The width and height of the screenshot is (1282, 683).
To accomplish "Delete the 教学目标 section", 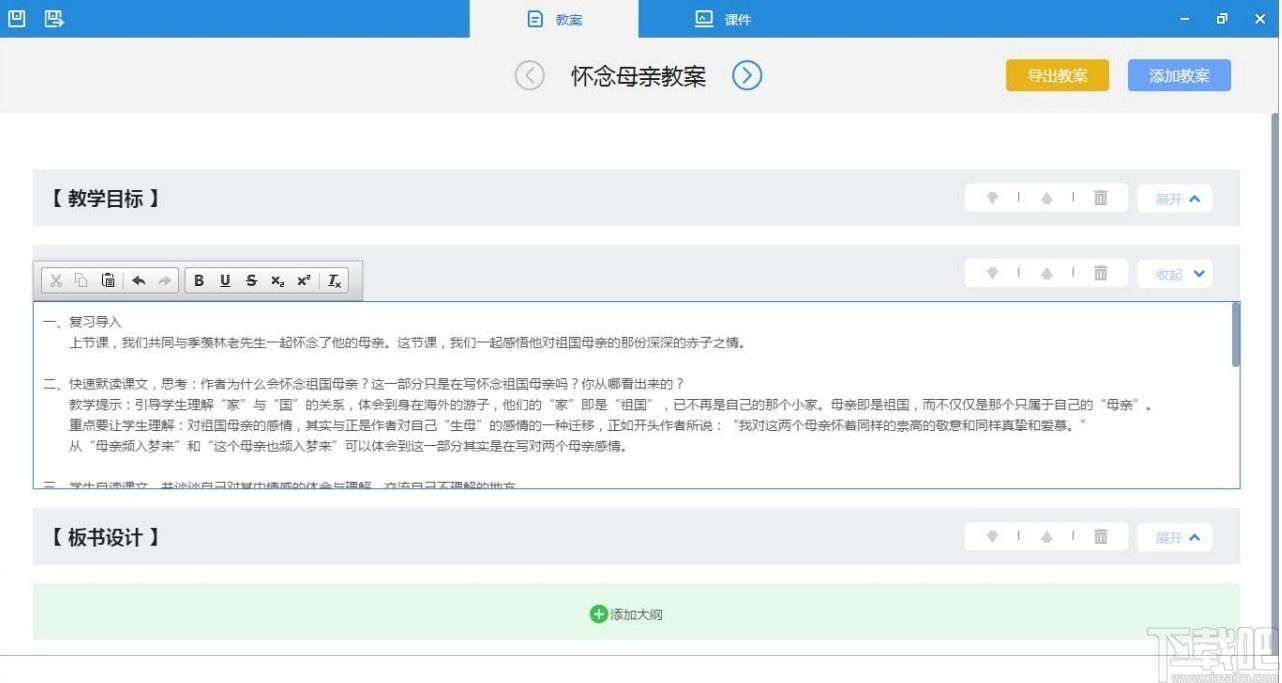I will coord(1101,198).
